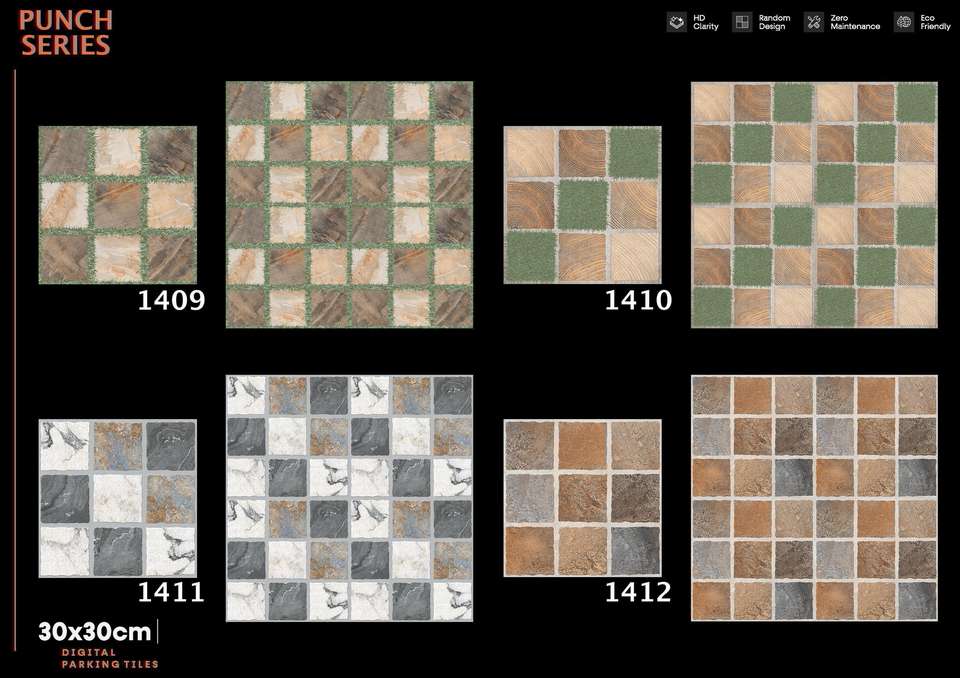The width and height of the screenshot is (960, 678).
Task: Click the 1410 product code label
Action: pyautogui.click(x=638, y=300)
